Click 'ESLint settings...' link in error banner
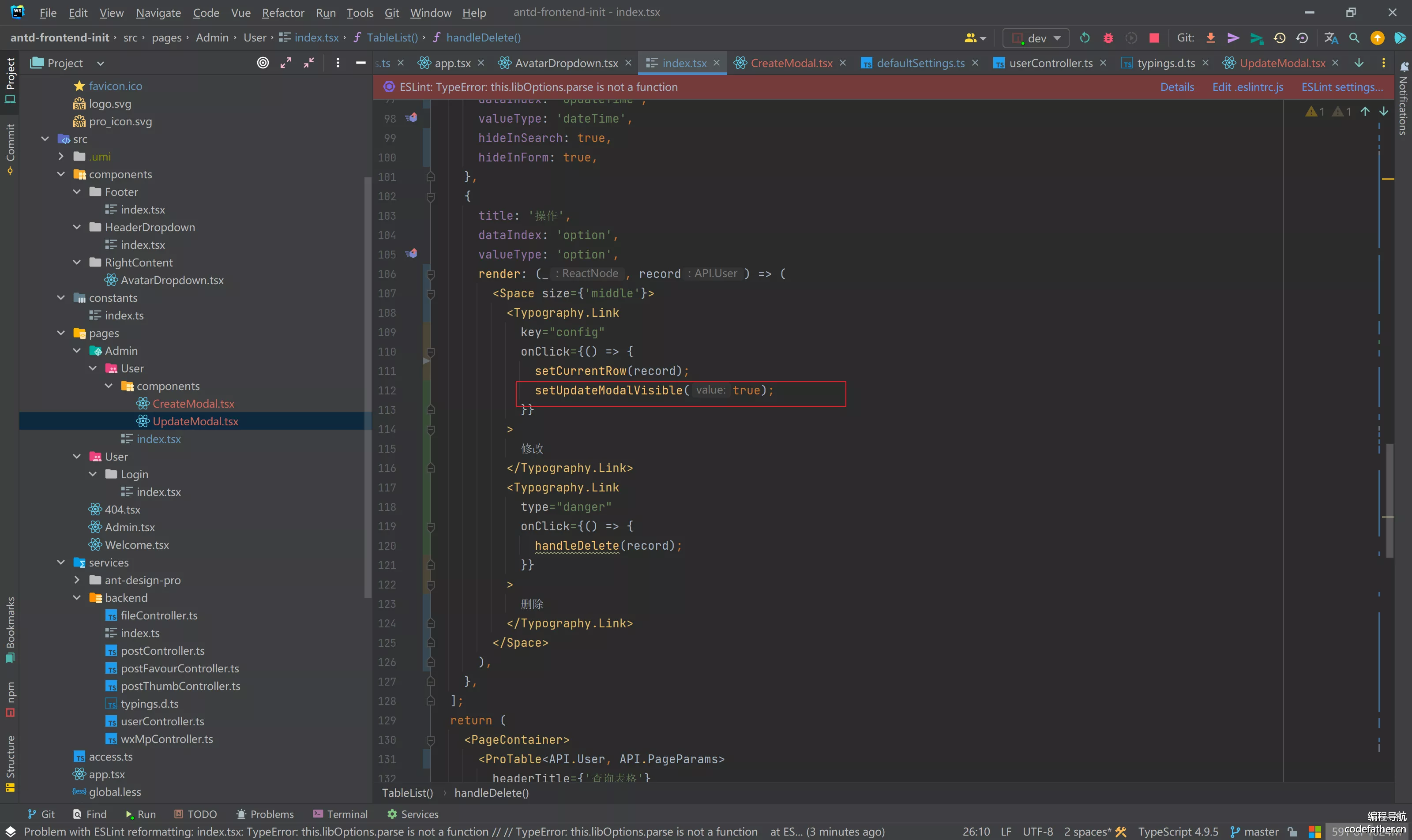This screenshot has width=1412, height=840. click(1341, 87)
